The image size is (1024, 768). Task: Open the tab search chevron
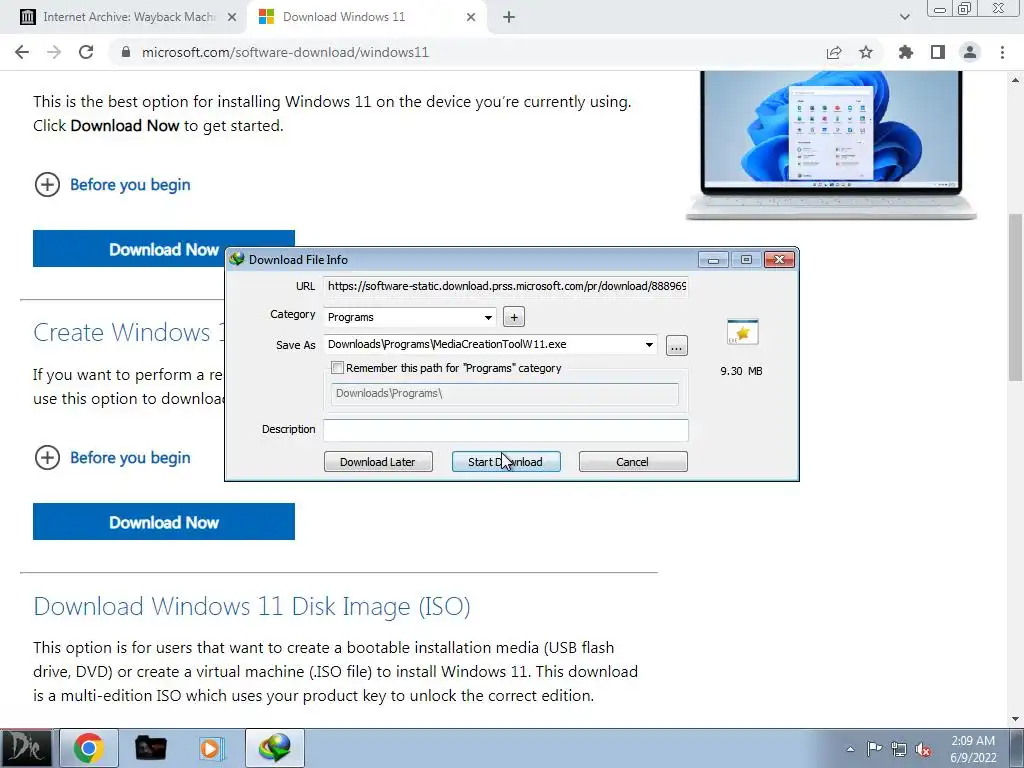904,17
